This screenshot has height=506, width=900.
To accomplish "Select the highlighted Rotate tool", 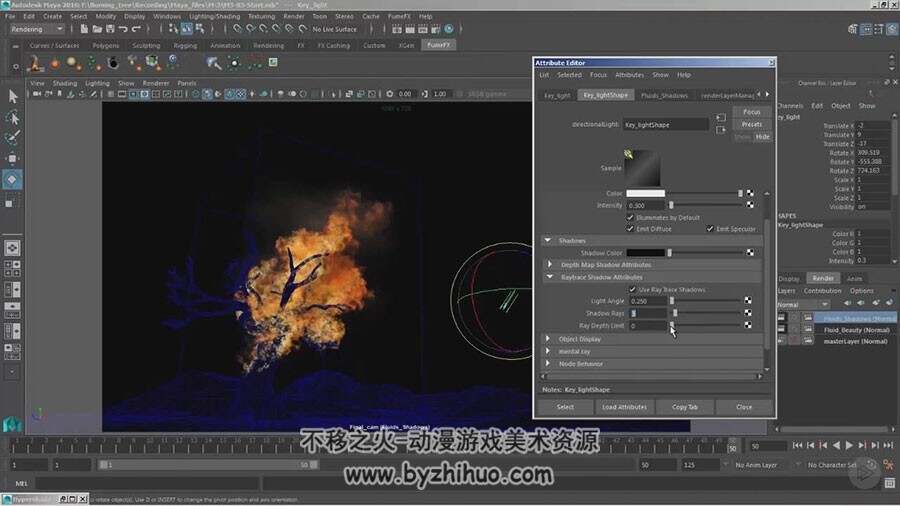I will [x=12, y=179].
